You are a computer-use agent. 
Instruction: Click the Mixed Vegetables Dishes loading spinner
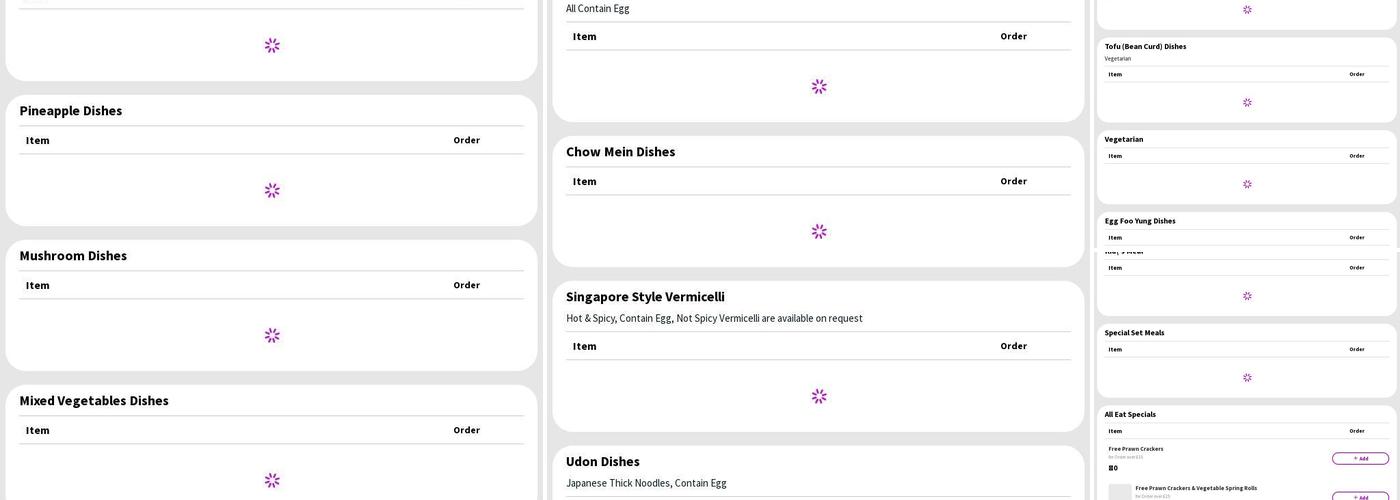(272, 480)
